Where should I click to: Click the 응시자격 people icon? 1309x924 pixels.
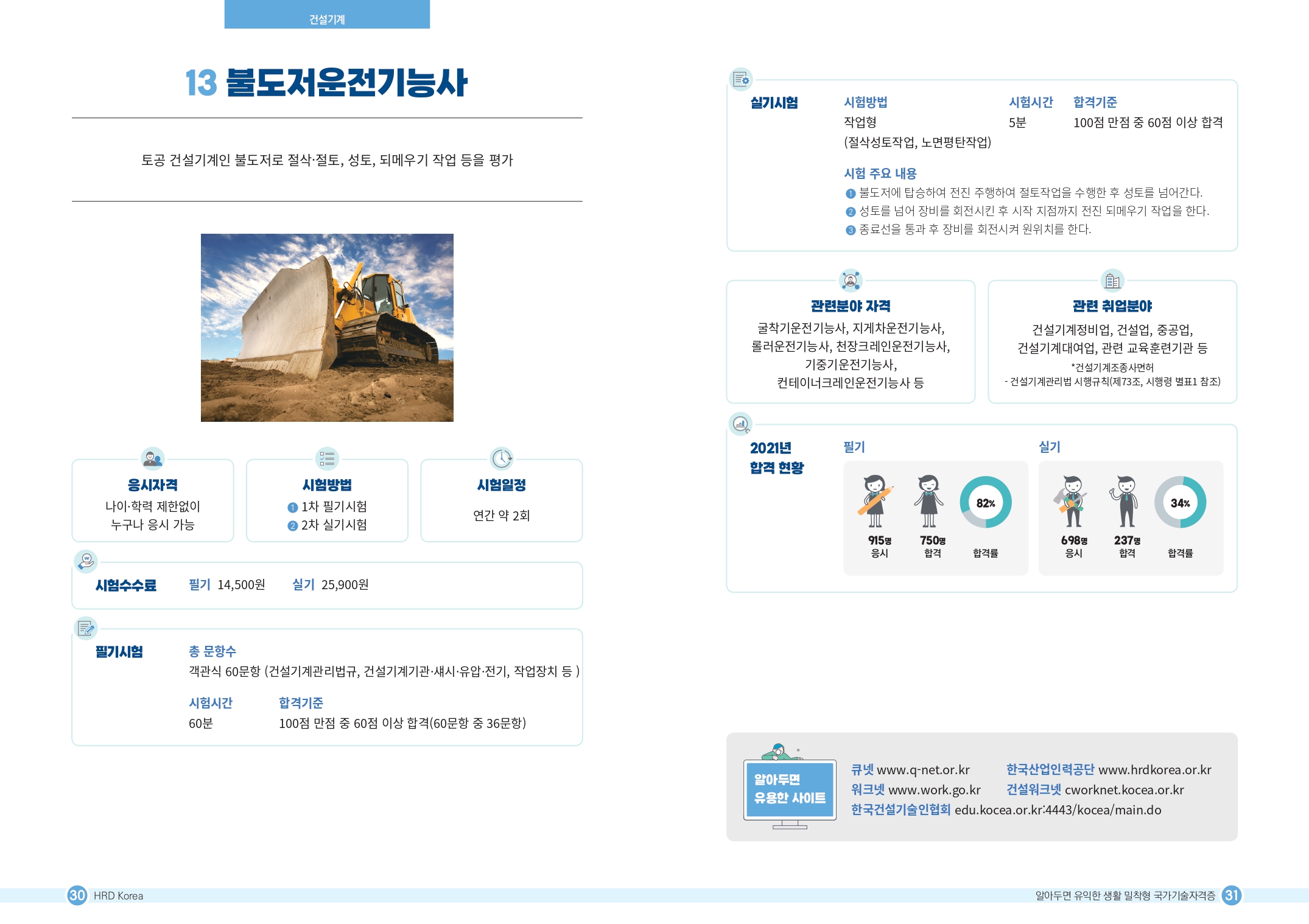click(152, 458)
